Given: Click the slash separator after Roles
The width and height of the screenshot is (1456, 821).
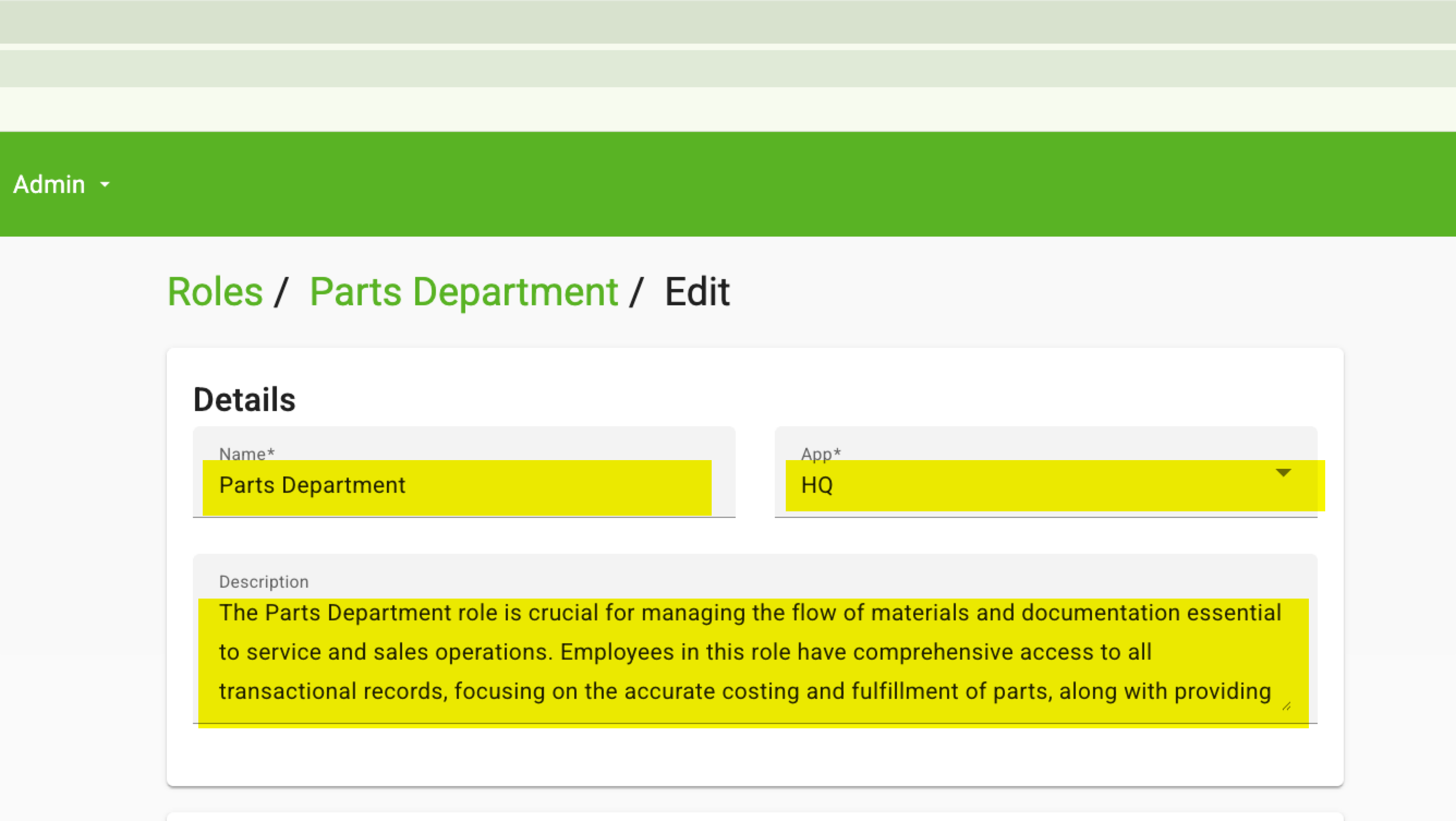Looking at the screenshot, I should (281, 292).
